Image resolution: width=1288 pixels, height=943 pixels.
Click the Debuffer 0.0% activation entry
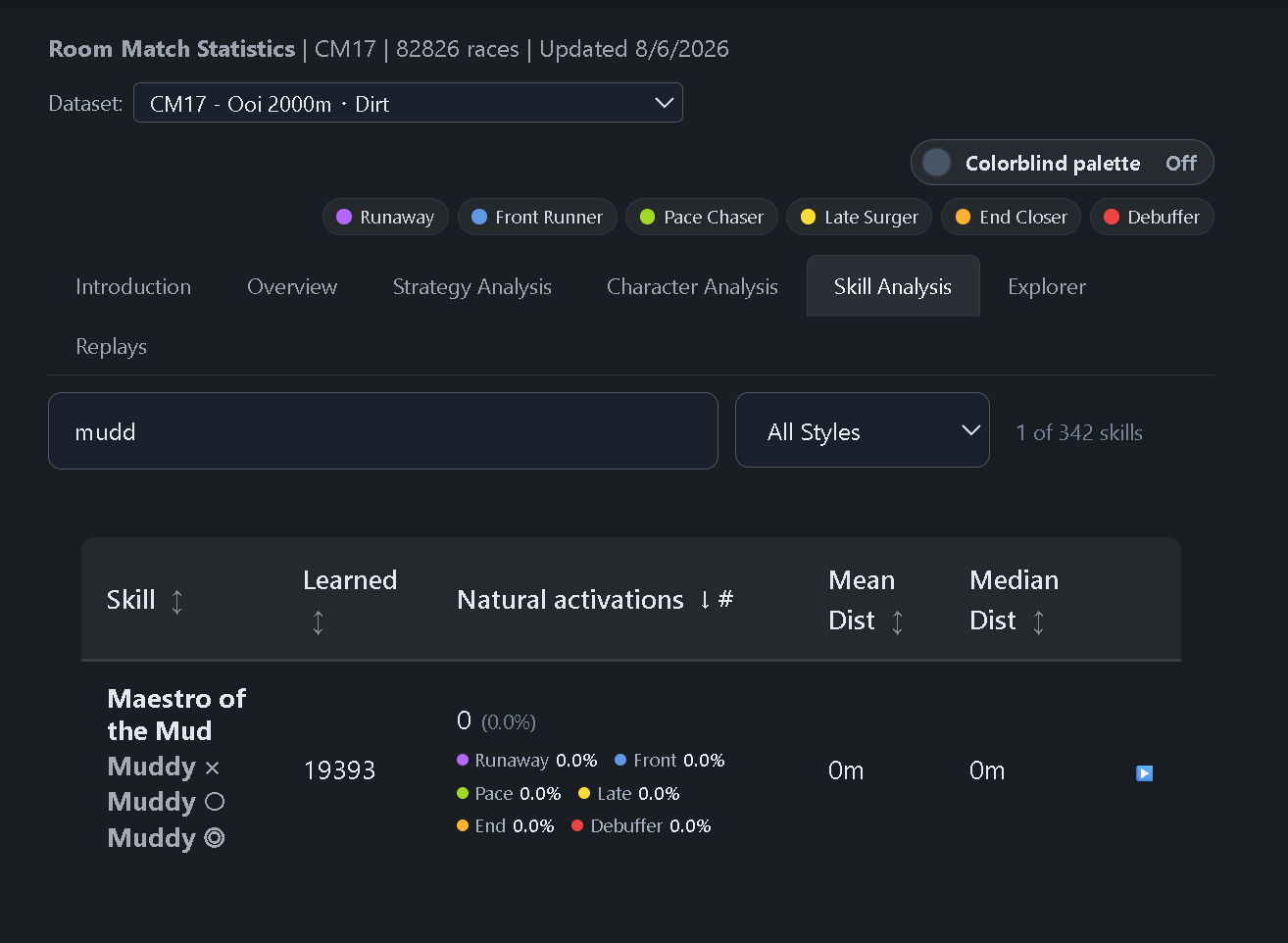pyautogui.click(x=641, y=826)
